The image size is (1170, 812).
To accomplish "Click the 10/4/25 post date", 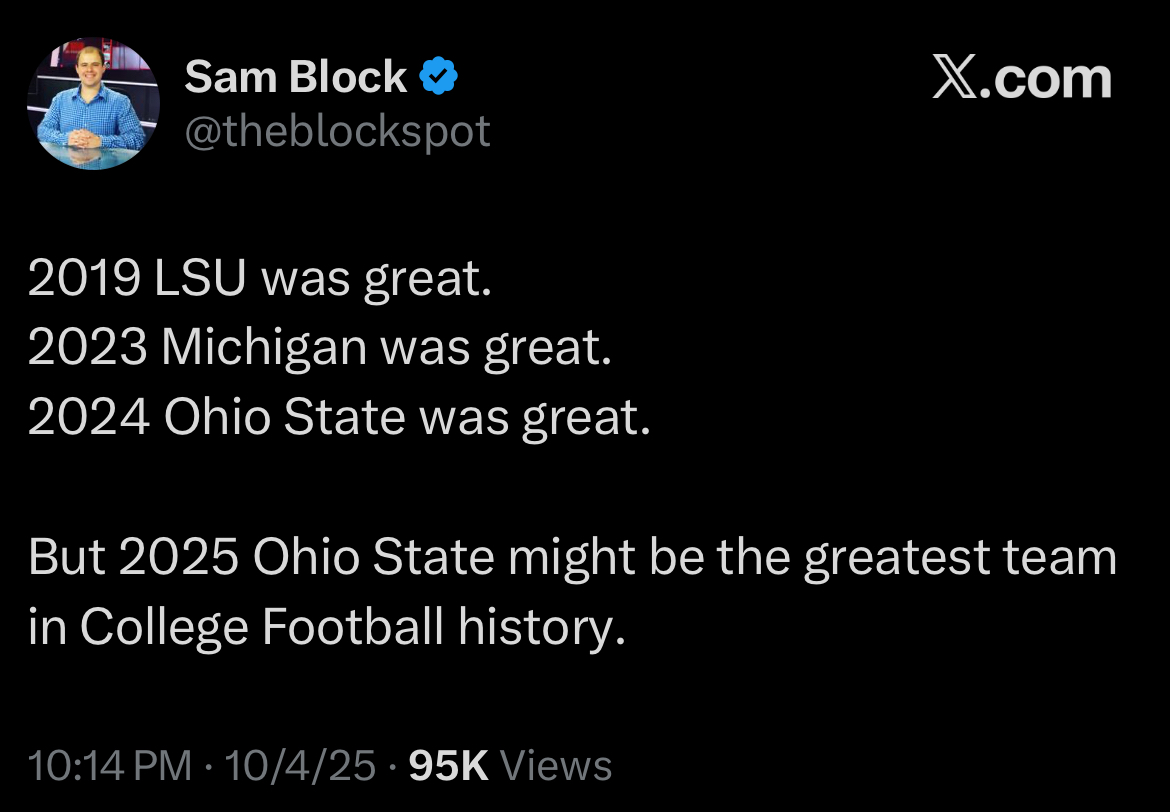I will [x=301, y=766].
